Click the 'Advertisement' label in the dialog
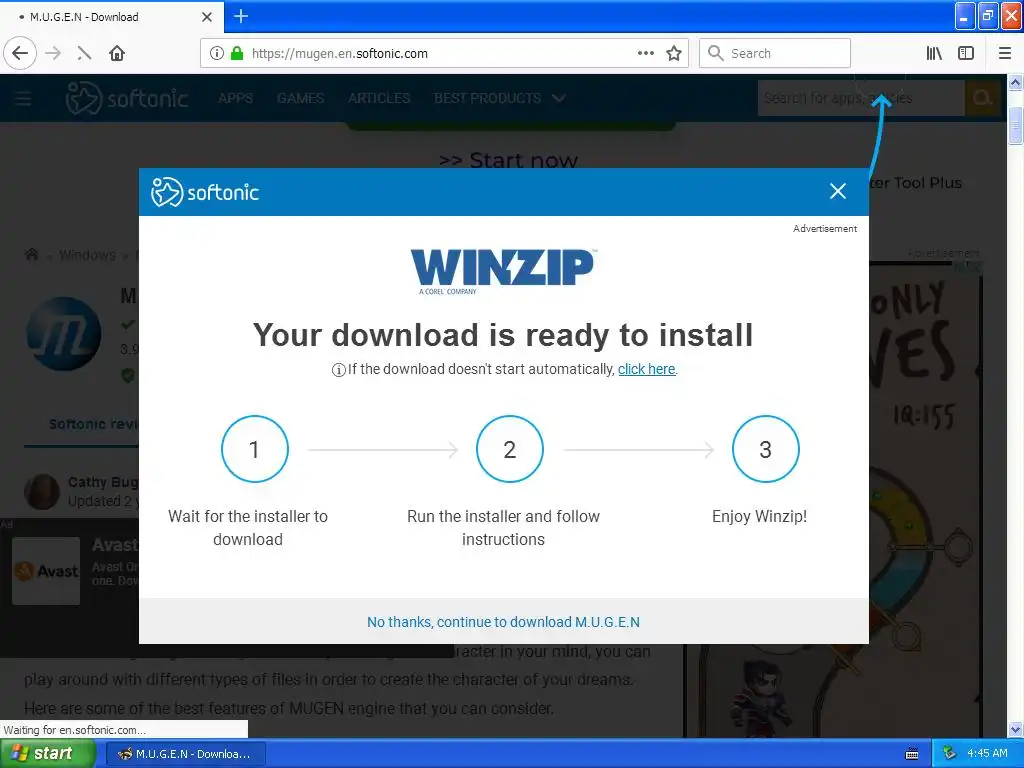 tap(825, 229)
